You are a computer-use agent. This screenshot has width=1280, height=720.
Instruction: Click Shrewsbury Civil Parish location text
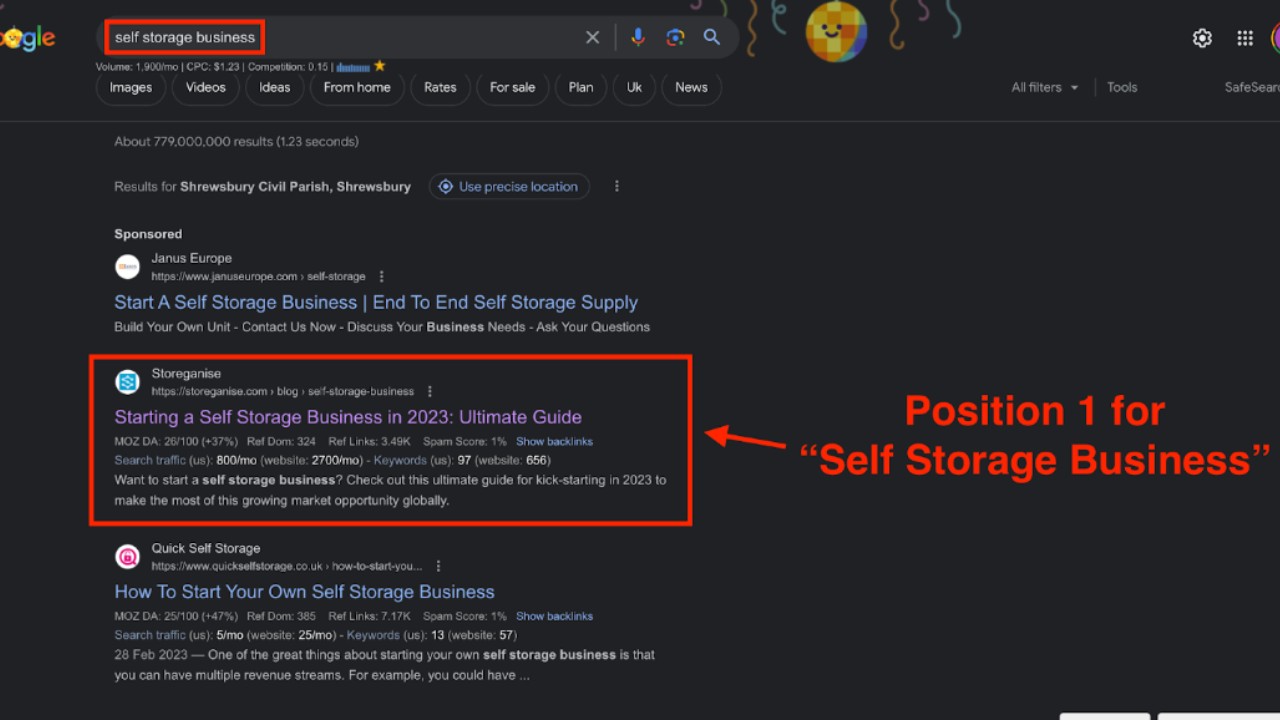click(295, 186)
